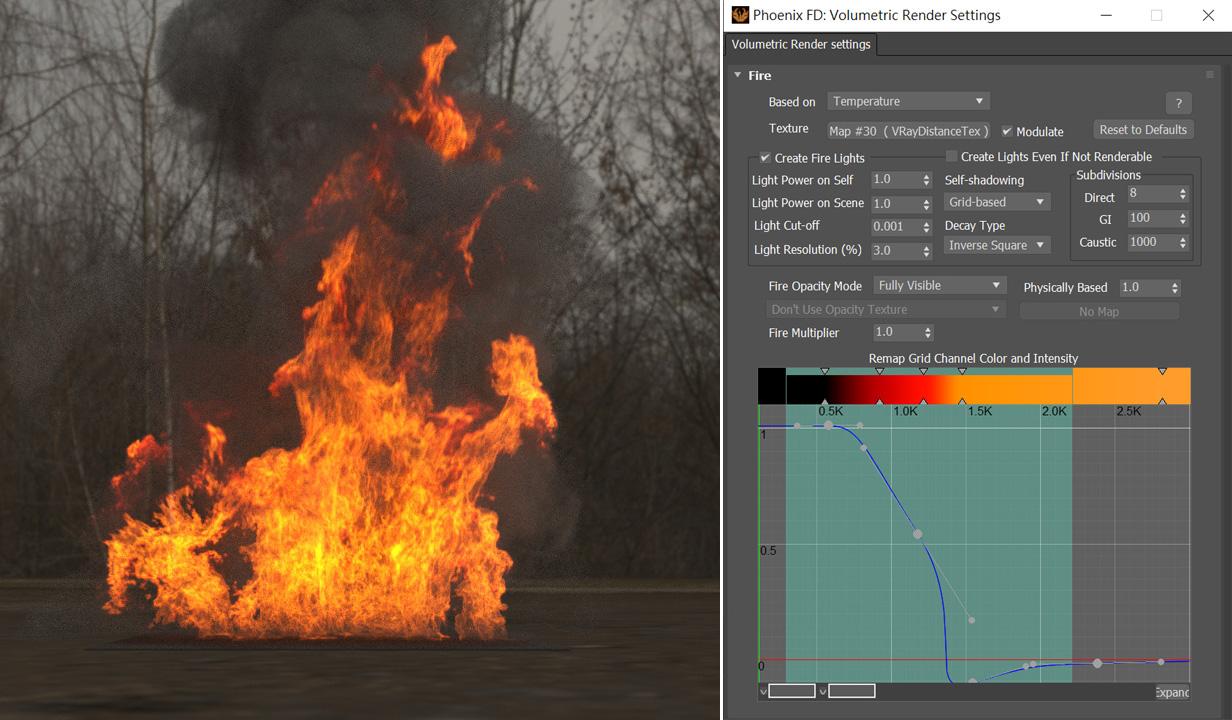
Task: Increase Fire Multiplier using the up spinner arrow
Action: pyautogui.click(x=927, y=328)
